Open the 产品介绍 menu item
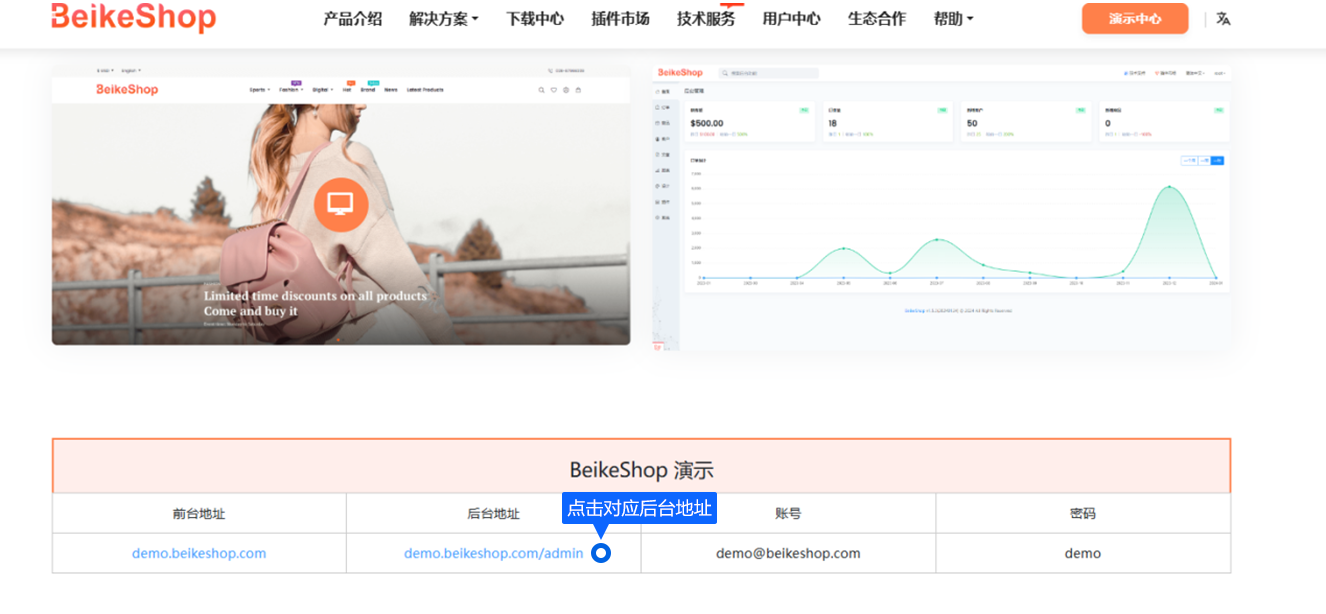The height and width of the screenshot is (614, 1326). 353,19
